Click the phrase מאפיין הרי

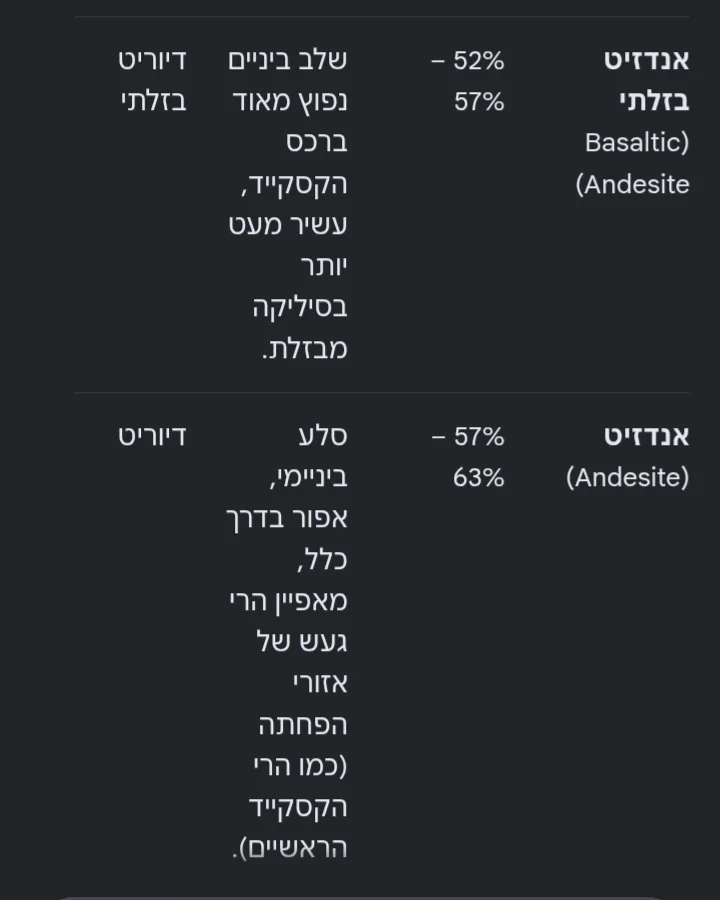[x=288, y=601]
